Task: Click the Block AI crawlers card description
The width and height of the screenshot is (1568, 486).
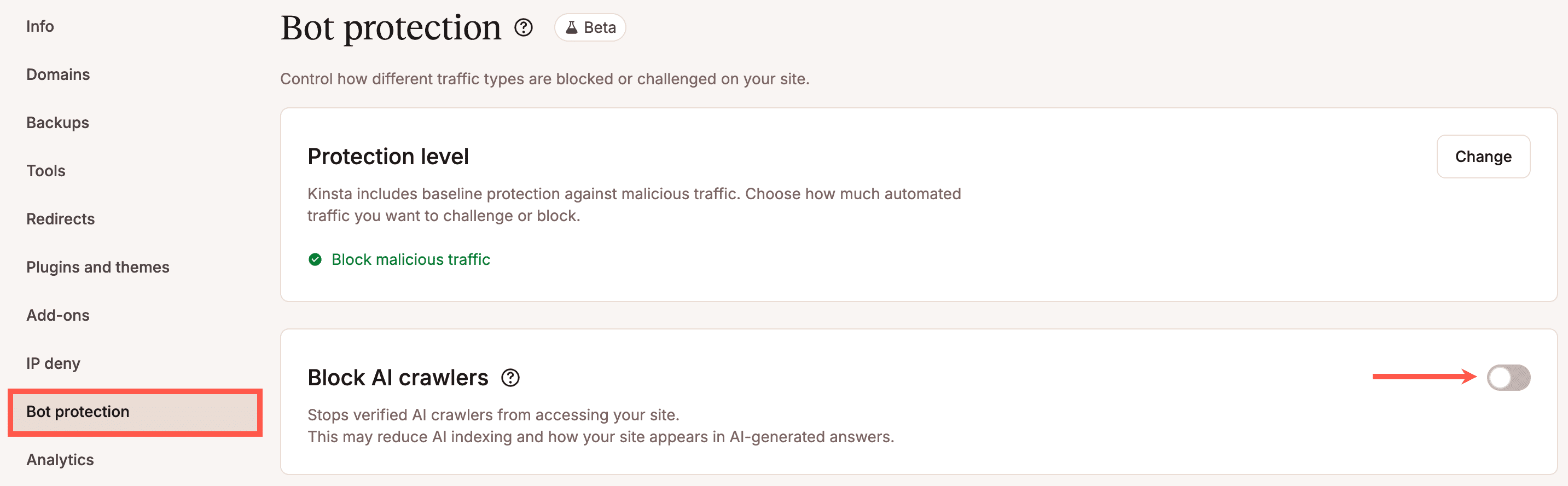Action: [x=601, y=425]
